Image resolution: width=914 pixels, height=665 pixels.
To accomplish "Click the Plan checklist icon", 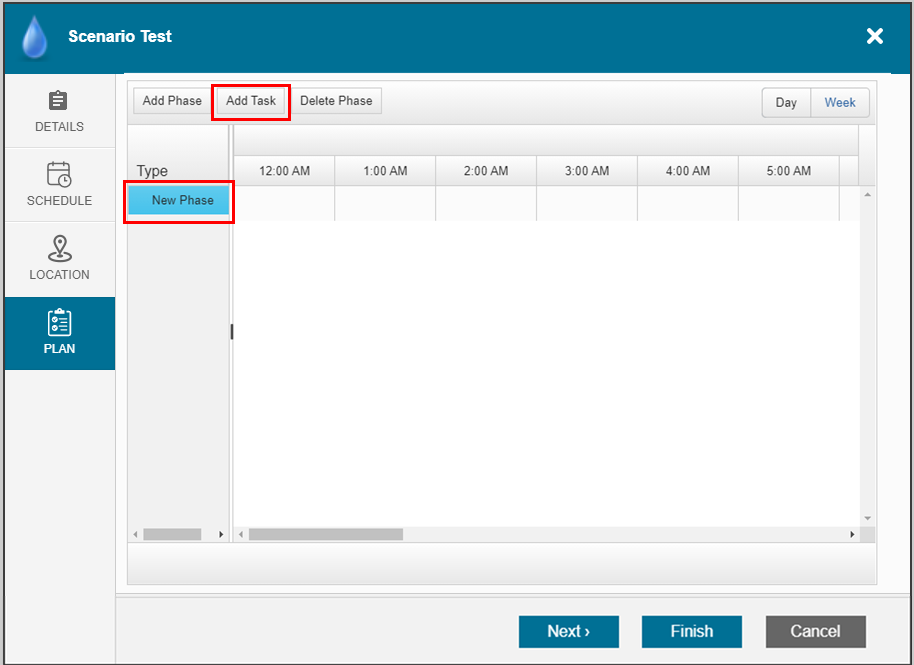I will (59, 322).
